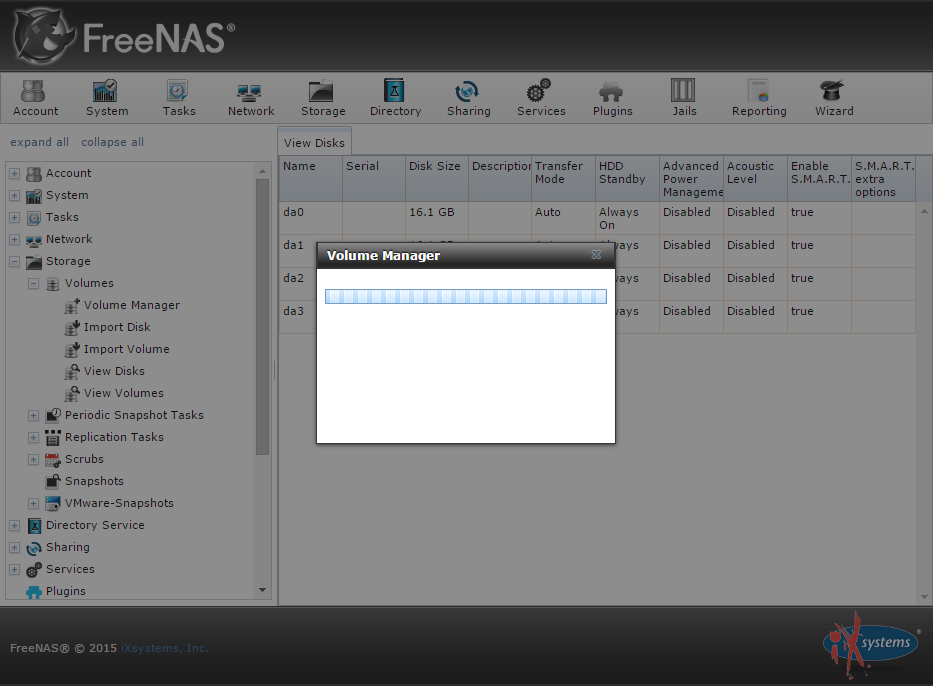This screenshot has width=933, height=686.
Task: Click the collapse all link
Action: [112, 142]
